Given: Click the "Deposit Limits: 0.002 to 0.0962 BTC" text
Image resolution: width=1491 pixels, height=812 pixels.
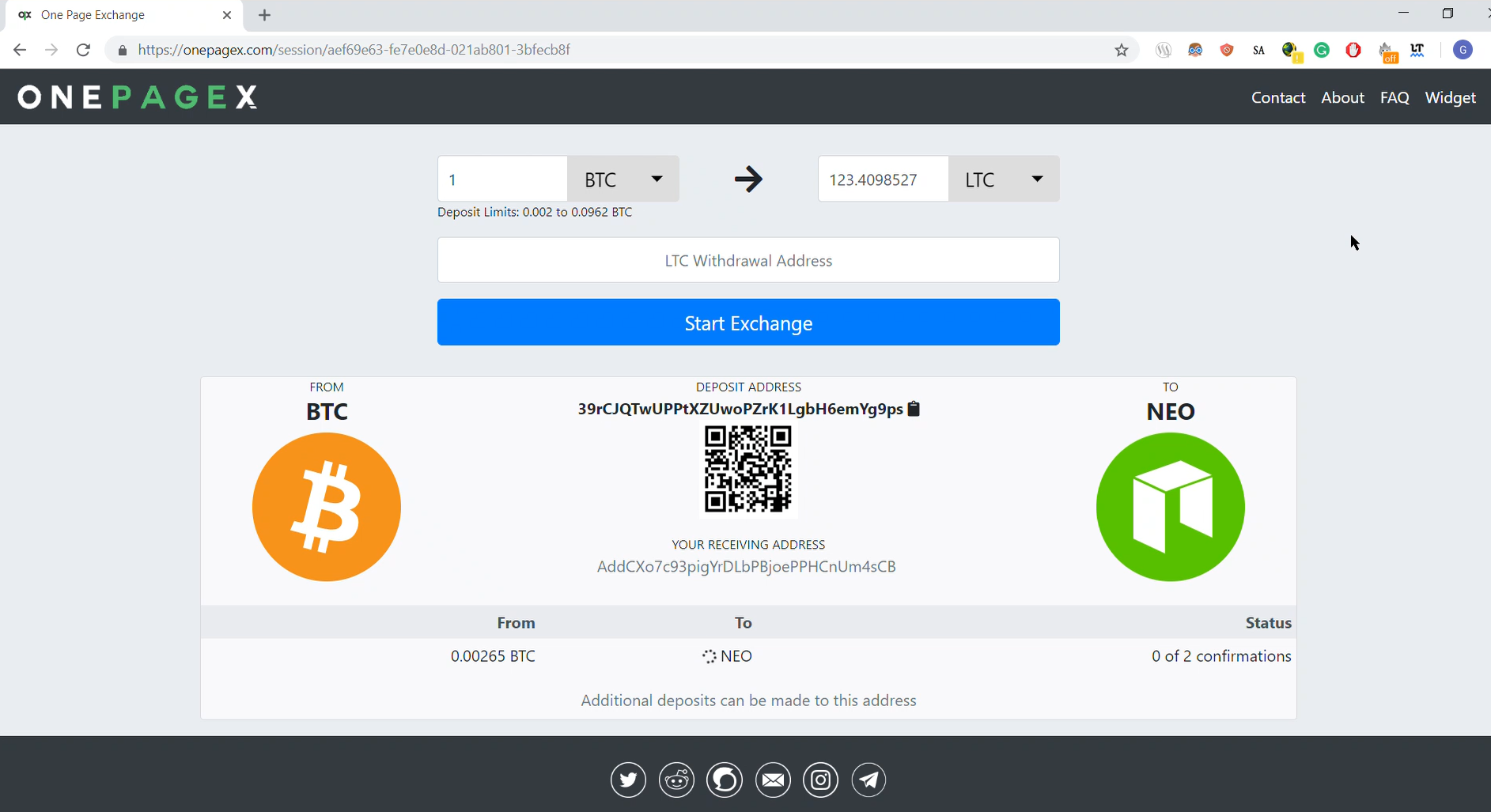Looking at the screenshot, I should click(535, 212).
